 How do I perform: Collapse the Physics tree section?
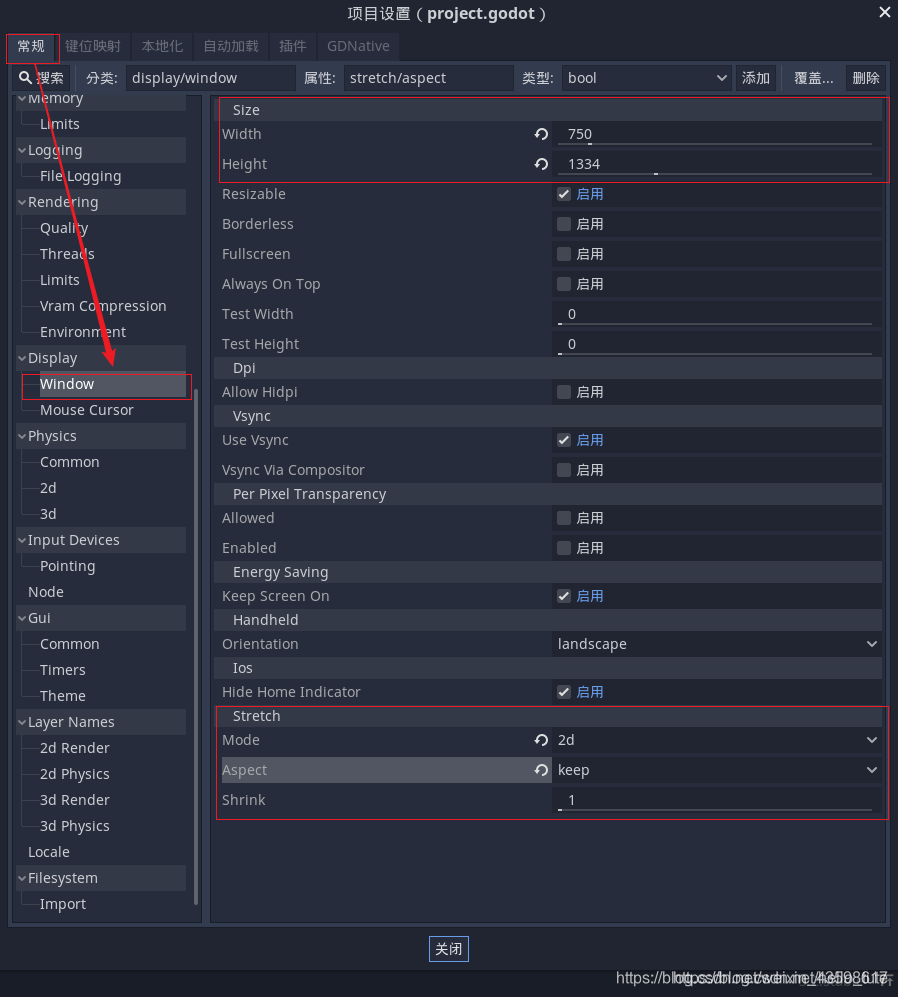pos(22,436)
